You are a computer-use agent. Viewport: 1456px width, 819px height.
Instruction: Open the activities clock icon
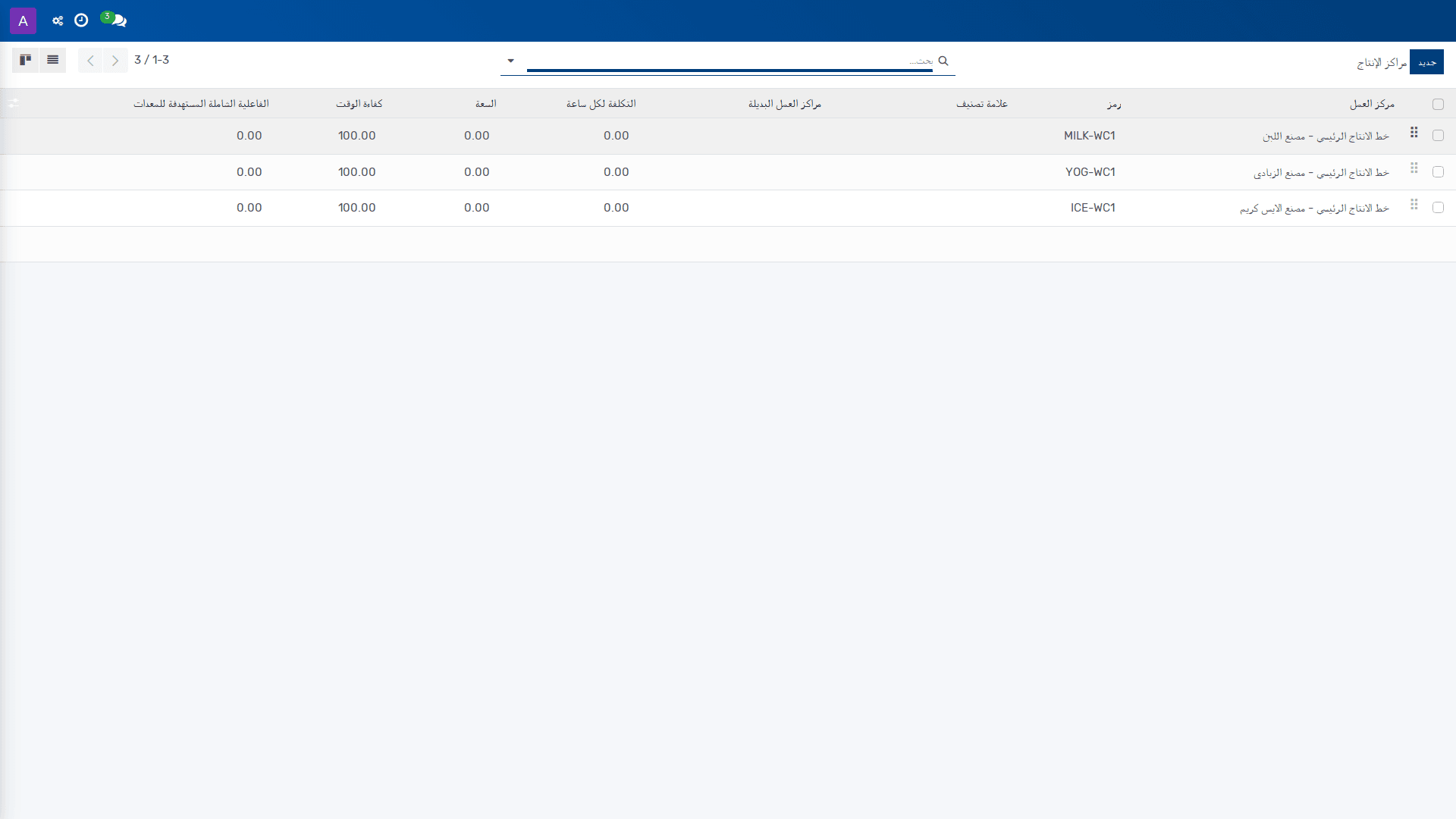pyautogui.click(x=81, y=20)
